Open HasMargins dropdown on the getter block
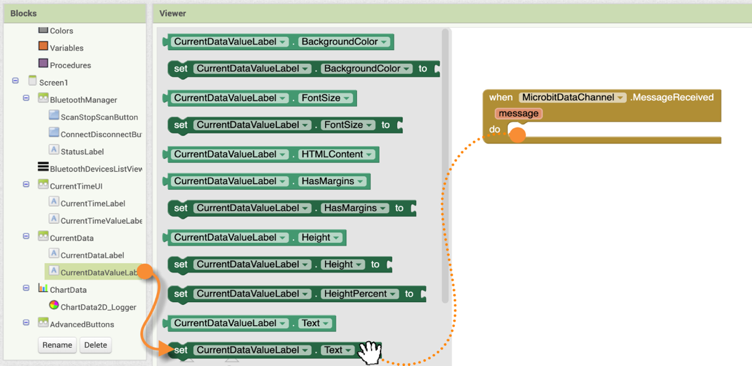The width and height of the screenshot is (752, 366). tap(332, 181)
